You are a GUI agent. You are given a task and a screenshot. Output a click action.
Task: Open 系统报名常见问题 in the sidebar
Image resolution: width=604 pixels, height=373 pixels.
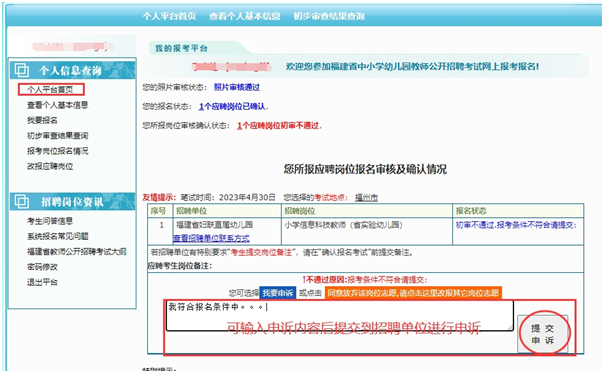click(57, 236)
